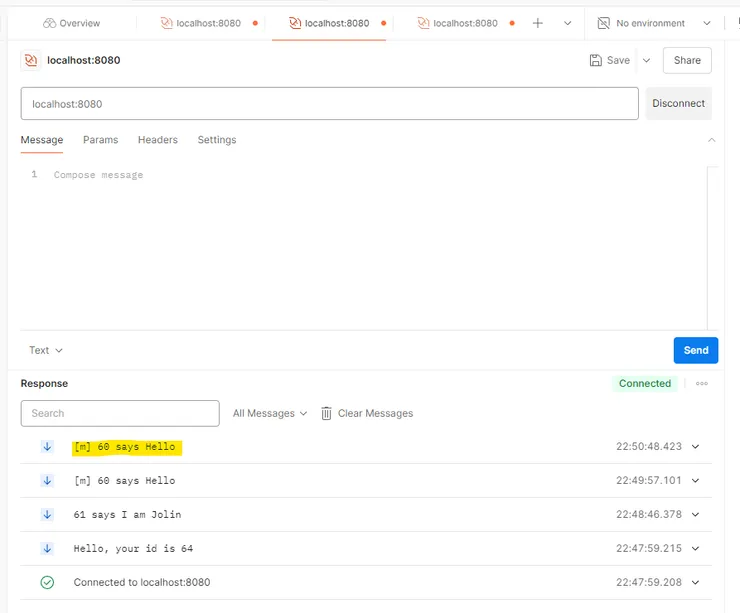740x613 pixels.
Task: Switch to the first localhost:8080 tab
Action: [208, 23]
